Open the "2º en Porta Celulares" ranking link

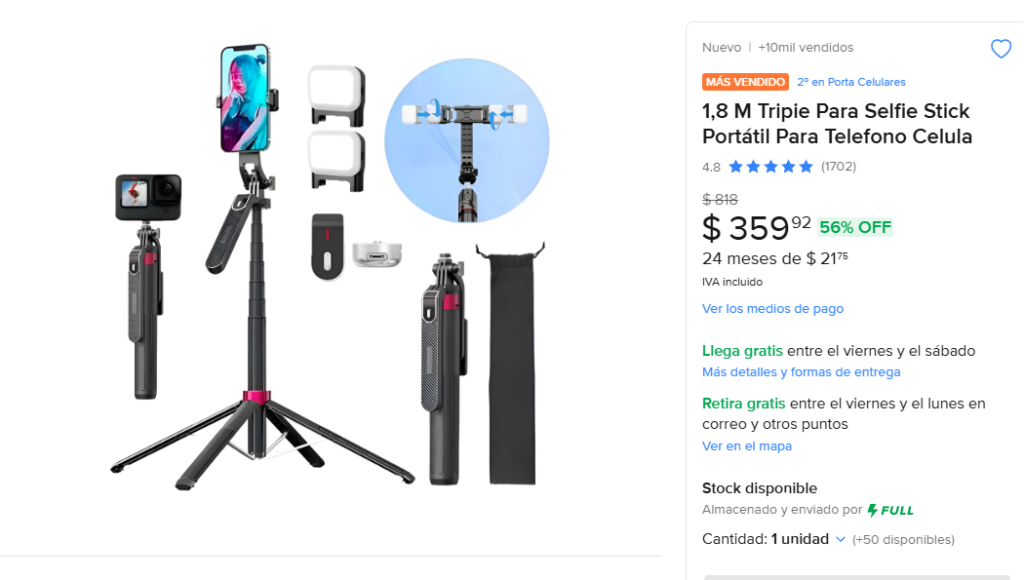(x=851, y=82)
